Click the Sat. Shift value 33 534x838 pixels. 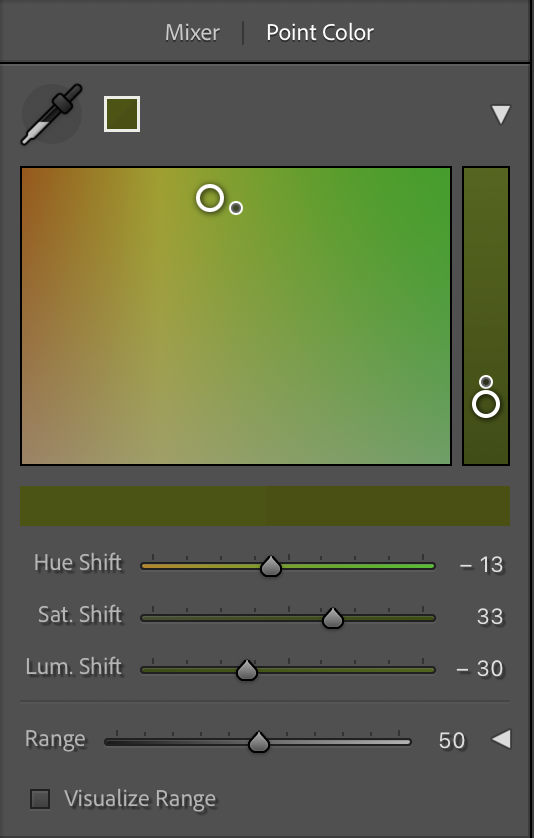click(x=490, y=617)
